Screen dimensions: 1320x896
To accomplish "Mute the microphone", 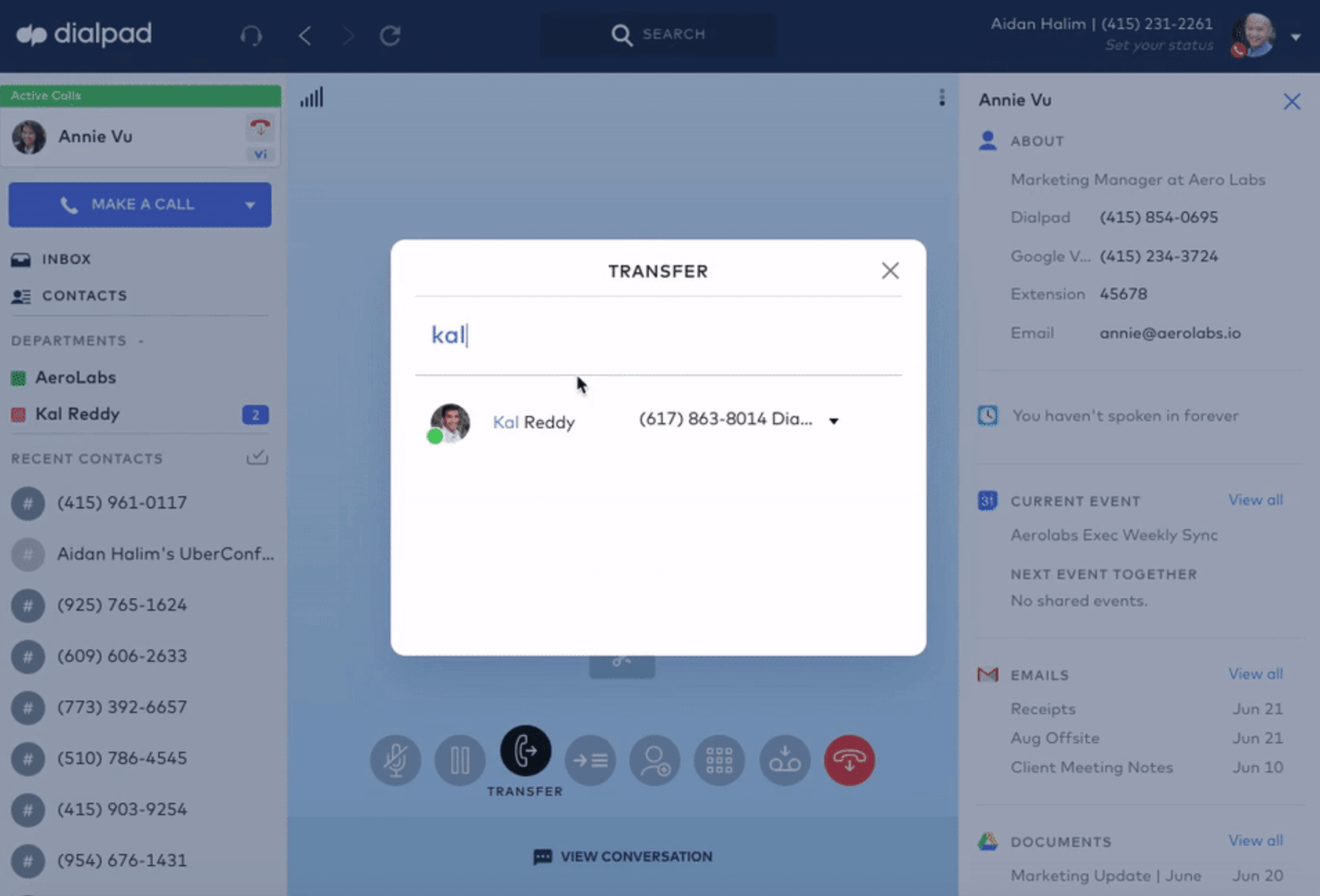I will [395, 759].
